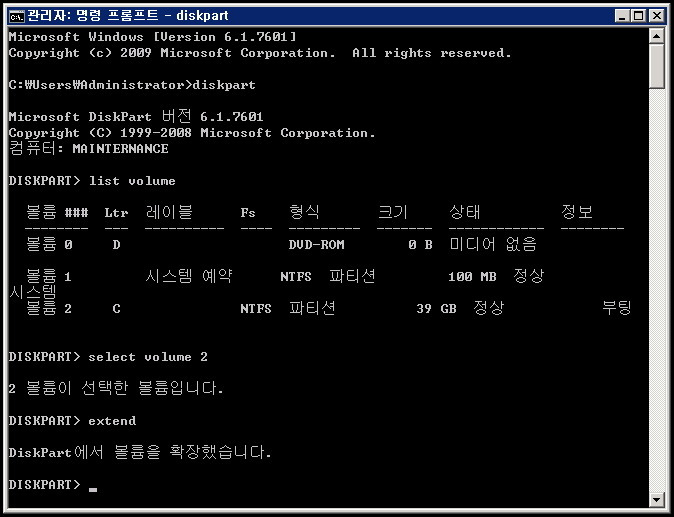This screenshot has width=674, height=517.
Task: Click the '형식' column header
Action: click(304, 212)
